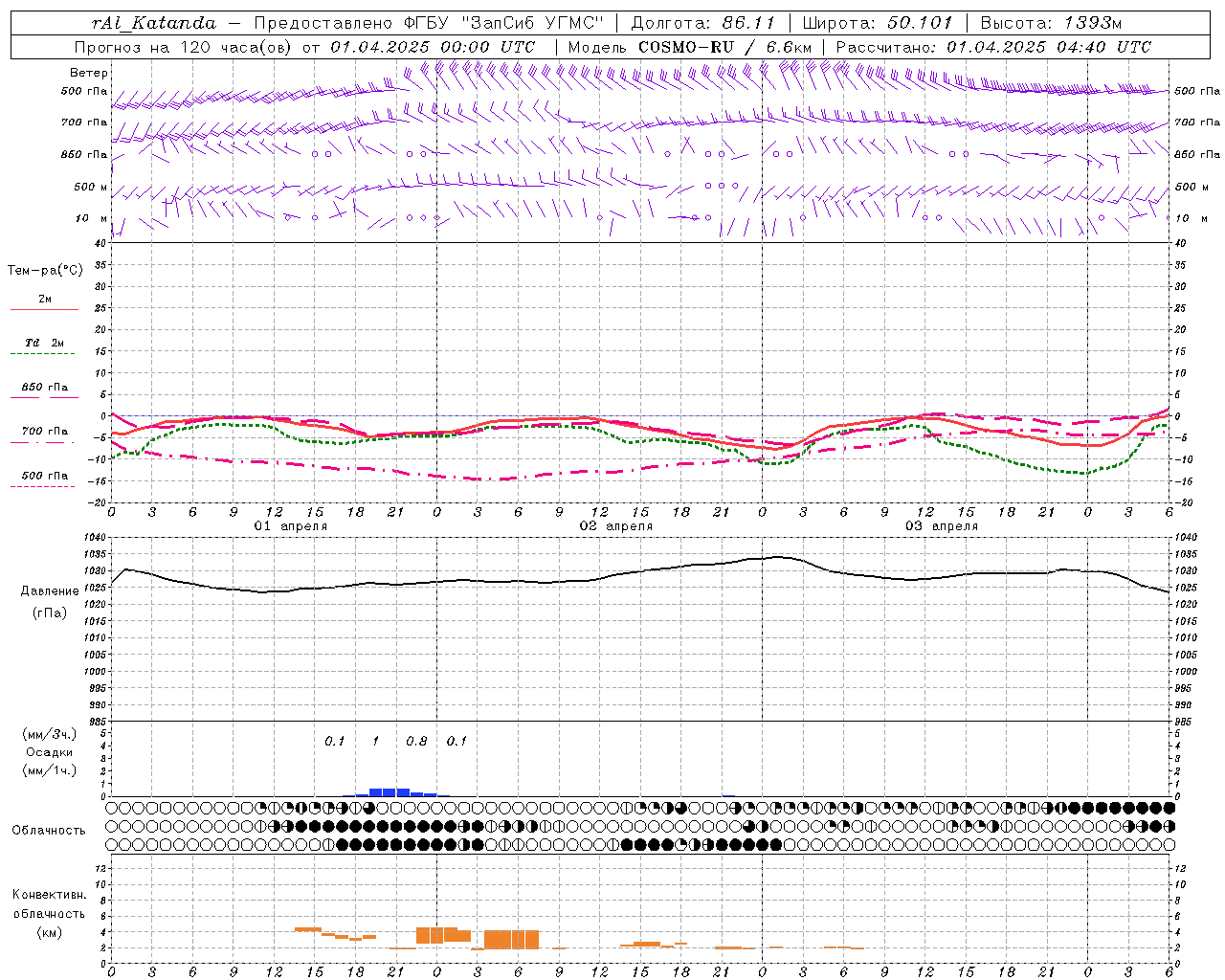Click the "(мм/3ч.)" units label
Image resolution: width=1225 pixels, height=980 pixels.
(50, 734)
